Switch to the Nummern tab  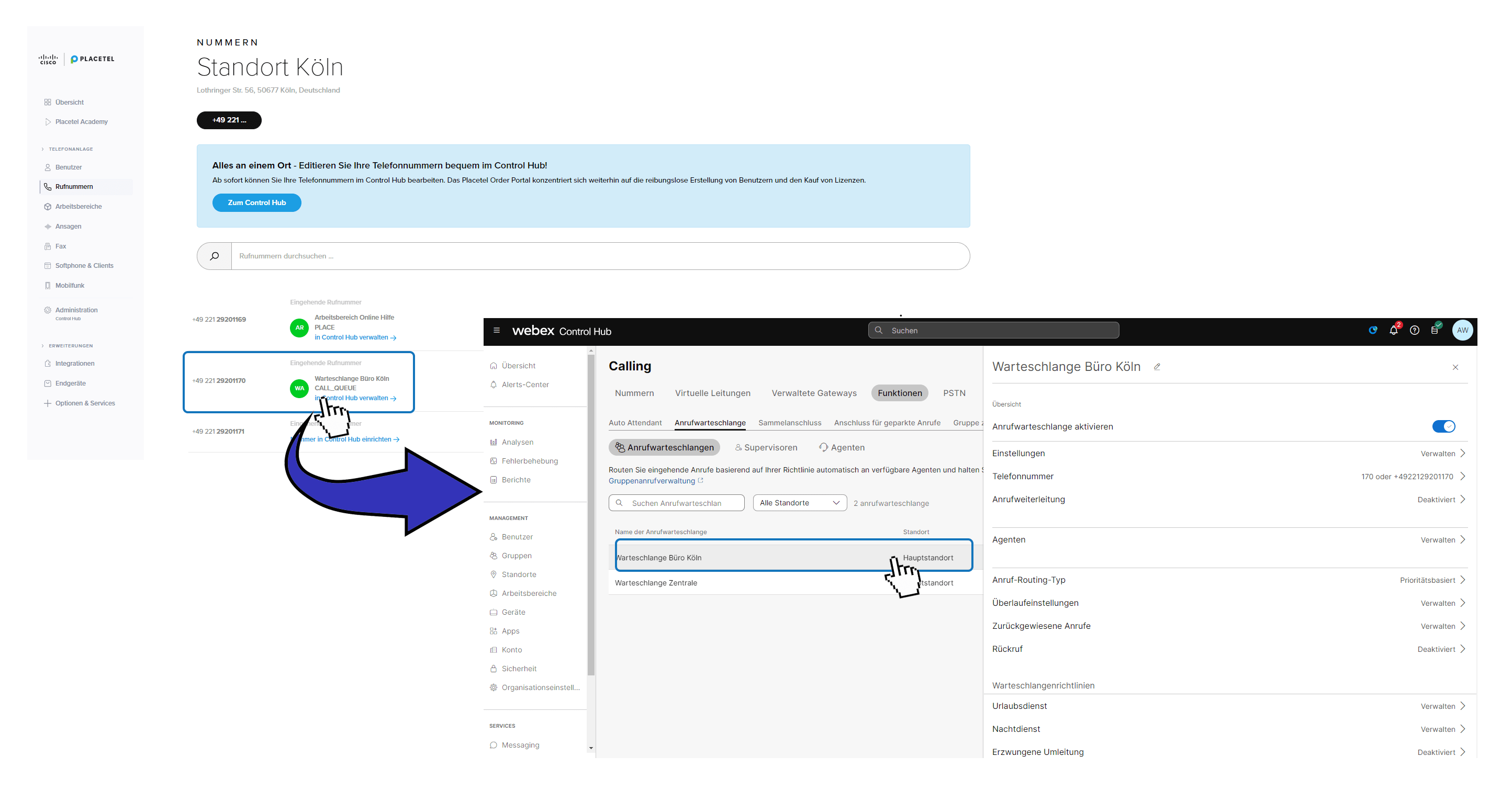[634, 393]
